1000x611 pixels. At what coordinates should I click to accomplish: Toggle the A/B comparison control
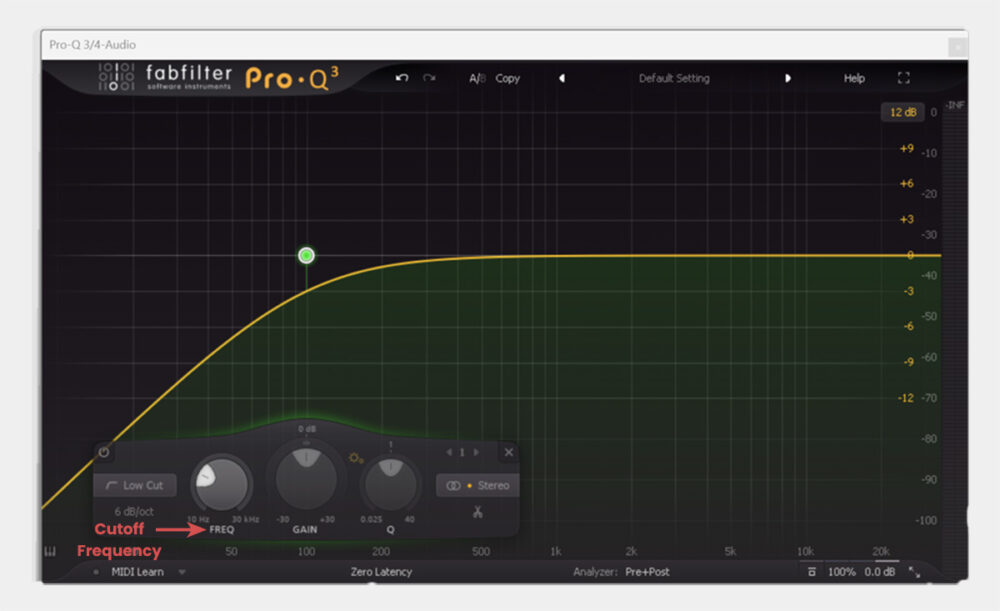477,78
